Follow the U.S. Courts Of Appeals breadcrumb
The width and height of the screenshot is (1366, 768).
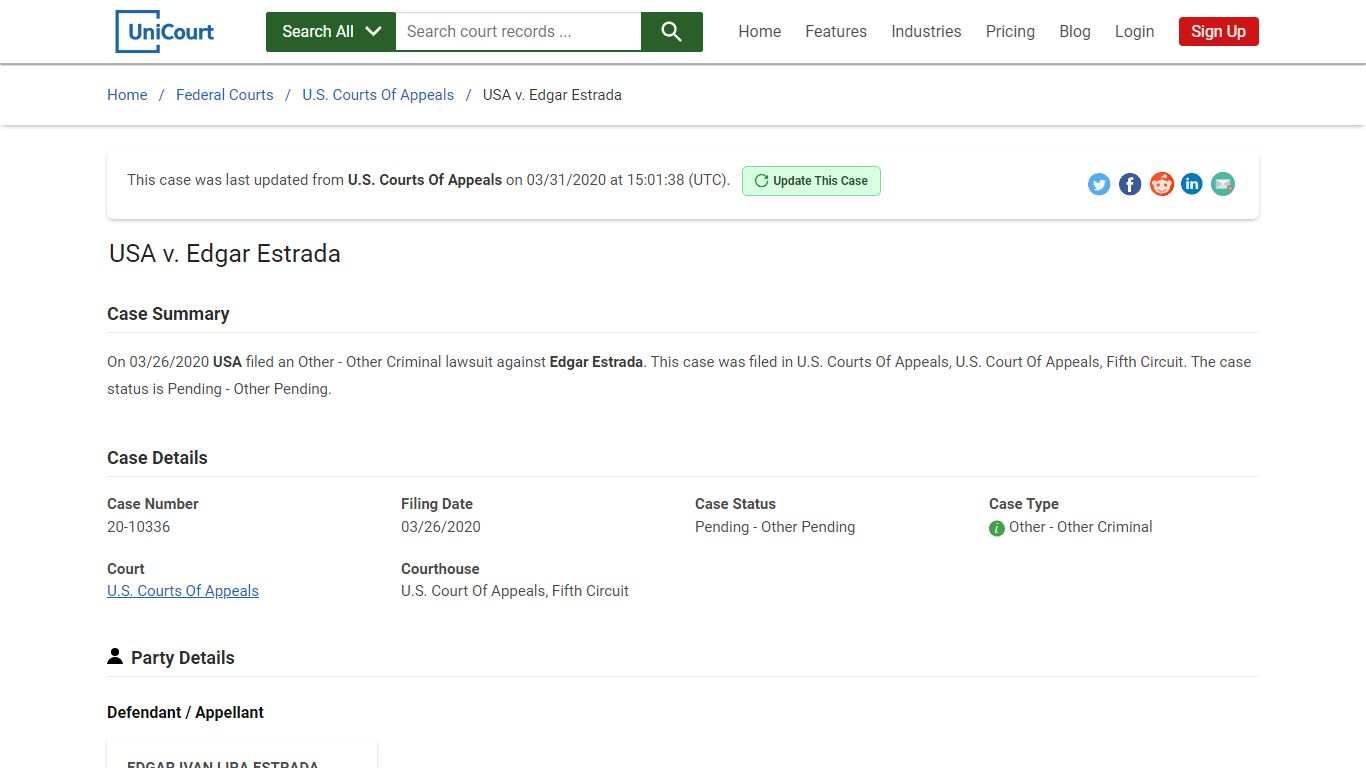click(x=378, y=95)
